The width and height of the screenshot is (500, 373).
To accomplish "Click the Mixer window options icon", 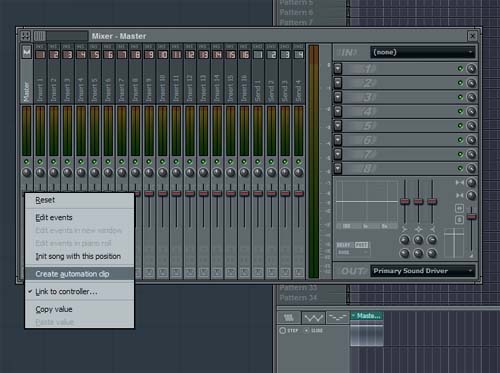I will click(25, 36).
